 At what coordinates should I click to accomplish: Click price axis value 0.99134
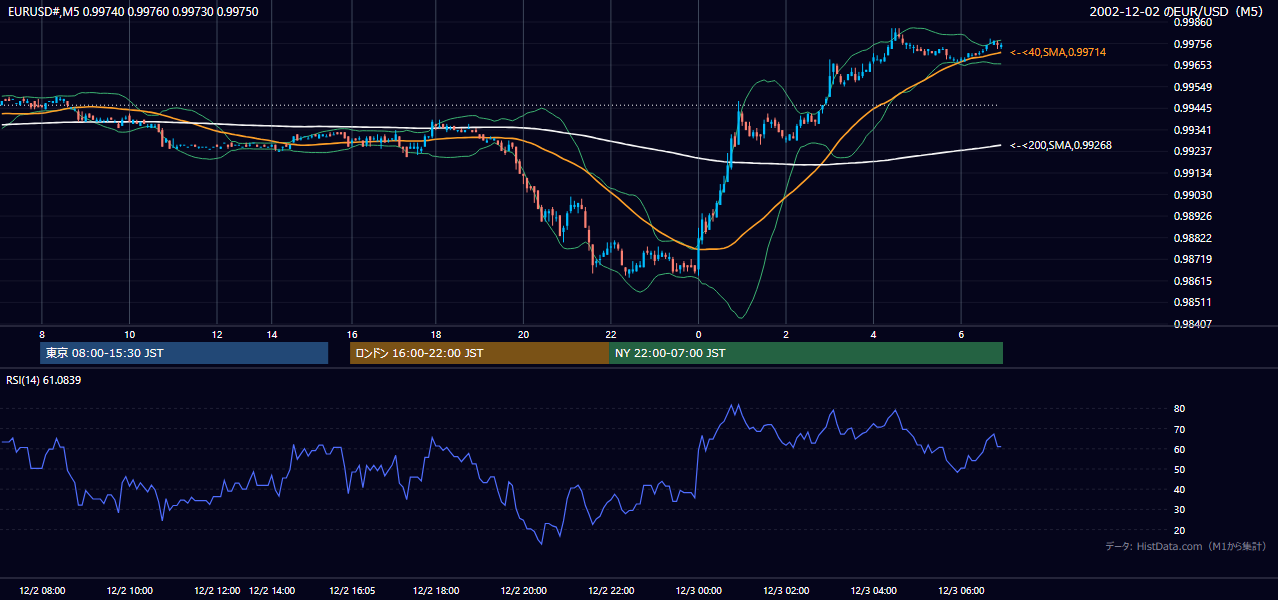[x=1192, y=173]
